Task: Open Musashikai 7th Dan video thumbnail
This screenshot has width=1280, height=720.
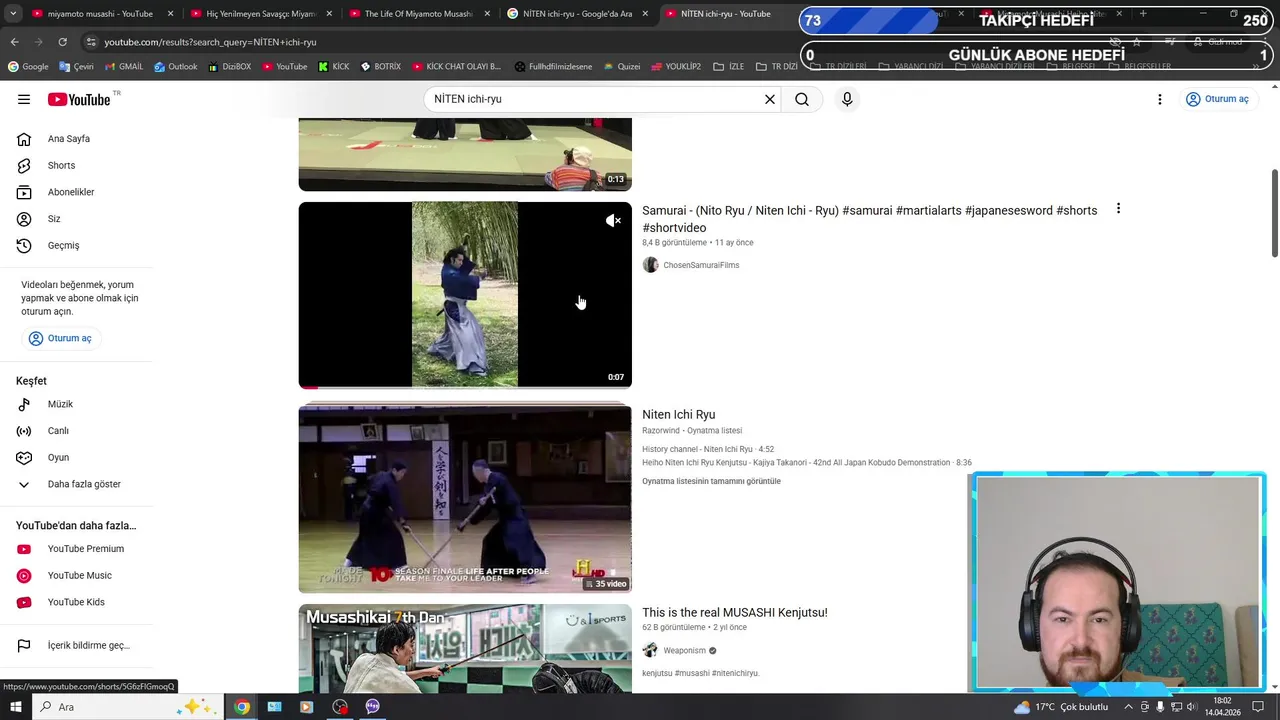Action: (x=465, y=649)
